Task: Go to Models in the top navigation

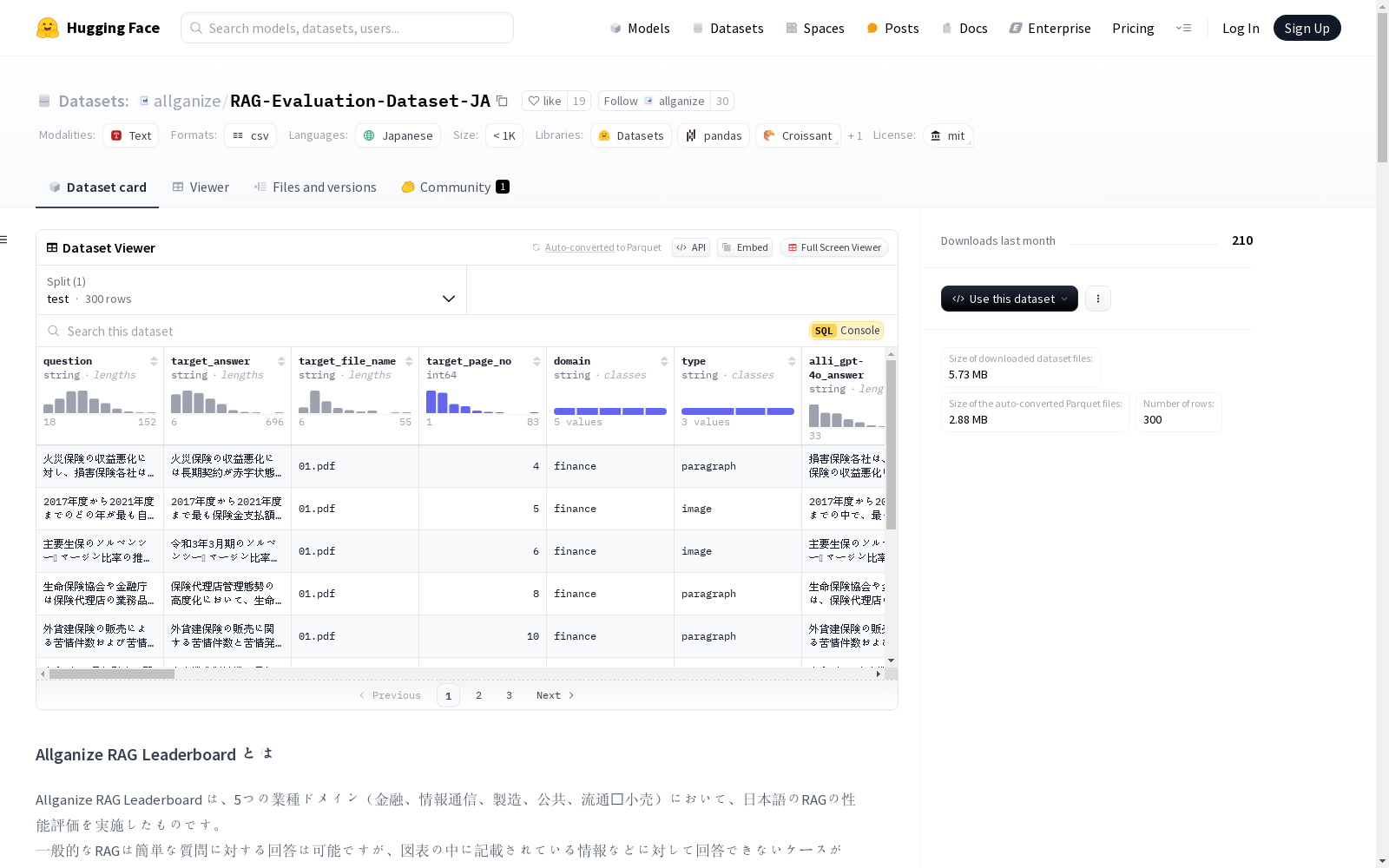Action: tap(640, 28)
